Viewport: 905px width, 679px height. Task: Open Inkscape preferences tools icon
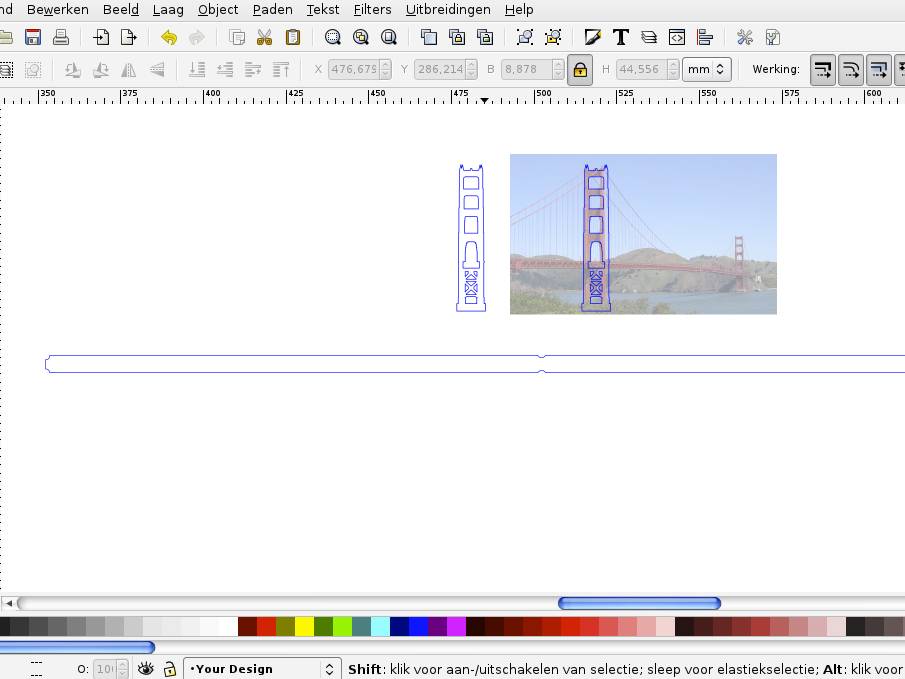745,38
